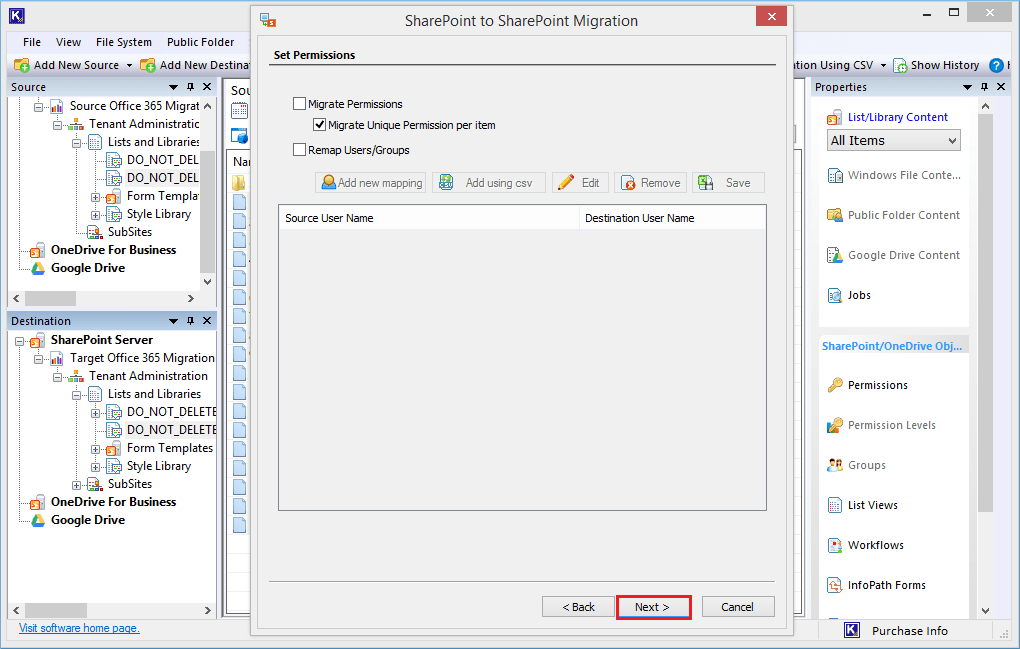Screen dimensions: 1020x649
Task: Click Source panel horizontal scrollbar thumb
Action: point(50,298)
